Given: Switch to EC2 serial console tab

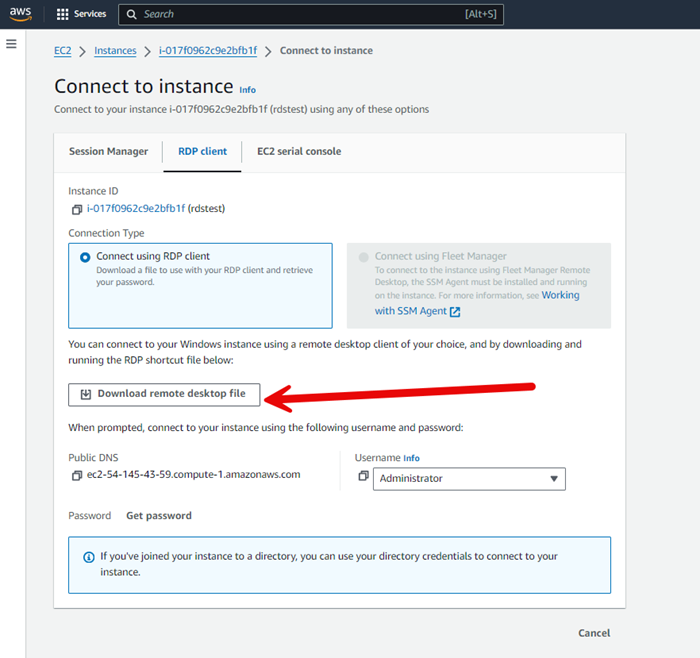Looking at the screenshot, I should coord(299,151).
